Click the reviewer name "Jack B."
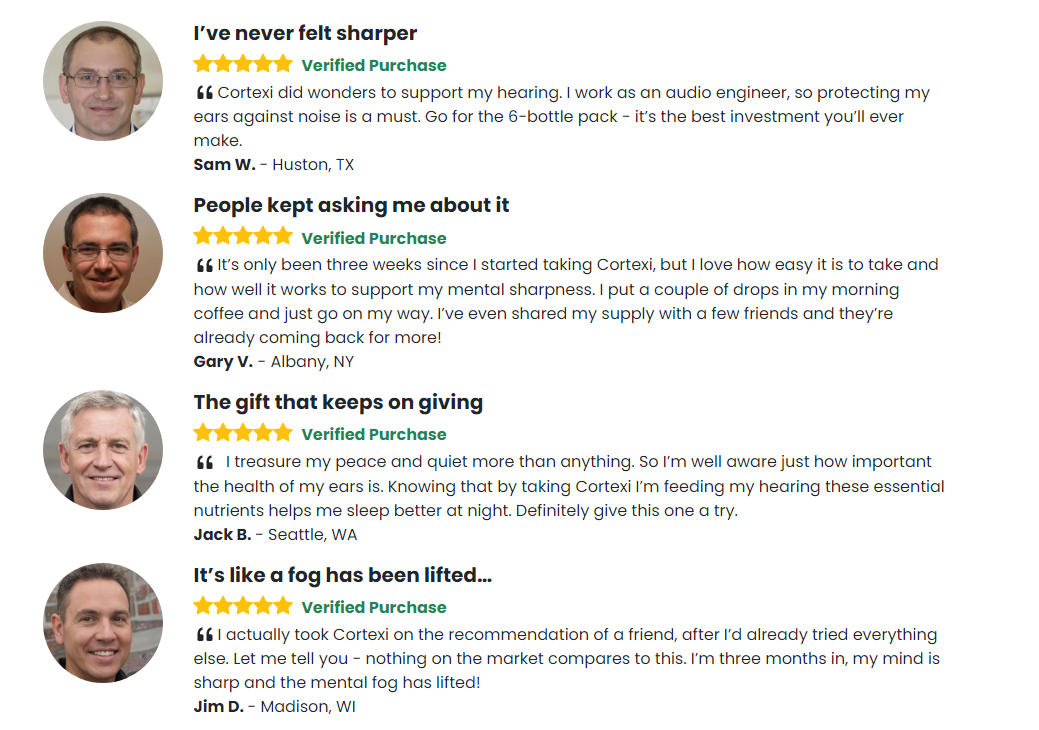The height and width of the screenshot is (730, 1039). pyautogui.click(x=222, y=535)
